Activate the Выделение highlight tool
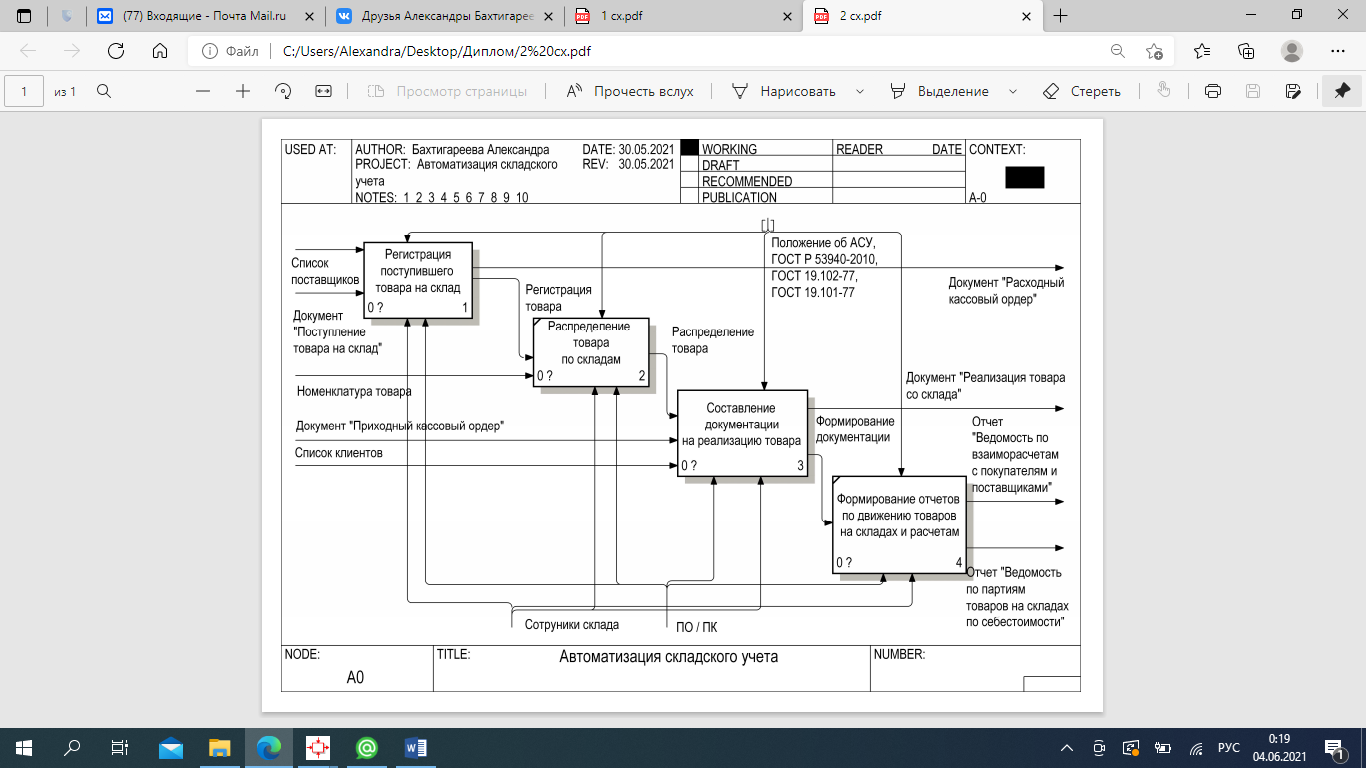The width and height of the screenshot is (1366, 768). (939, 91)
